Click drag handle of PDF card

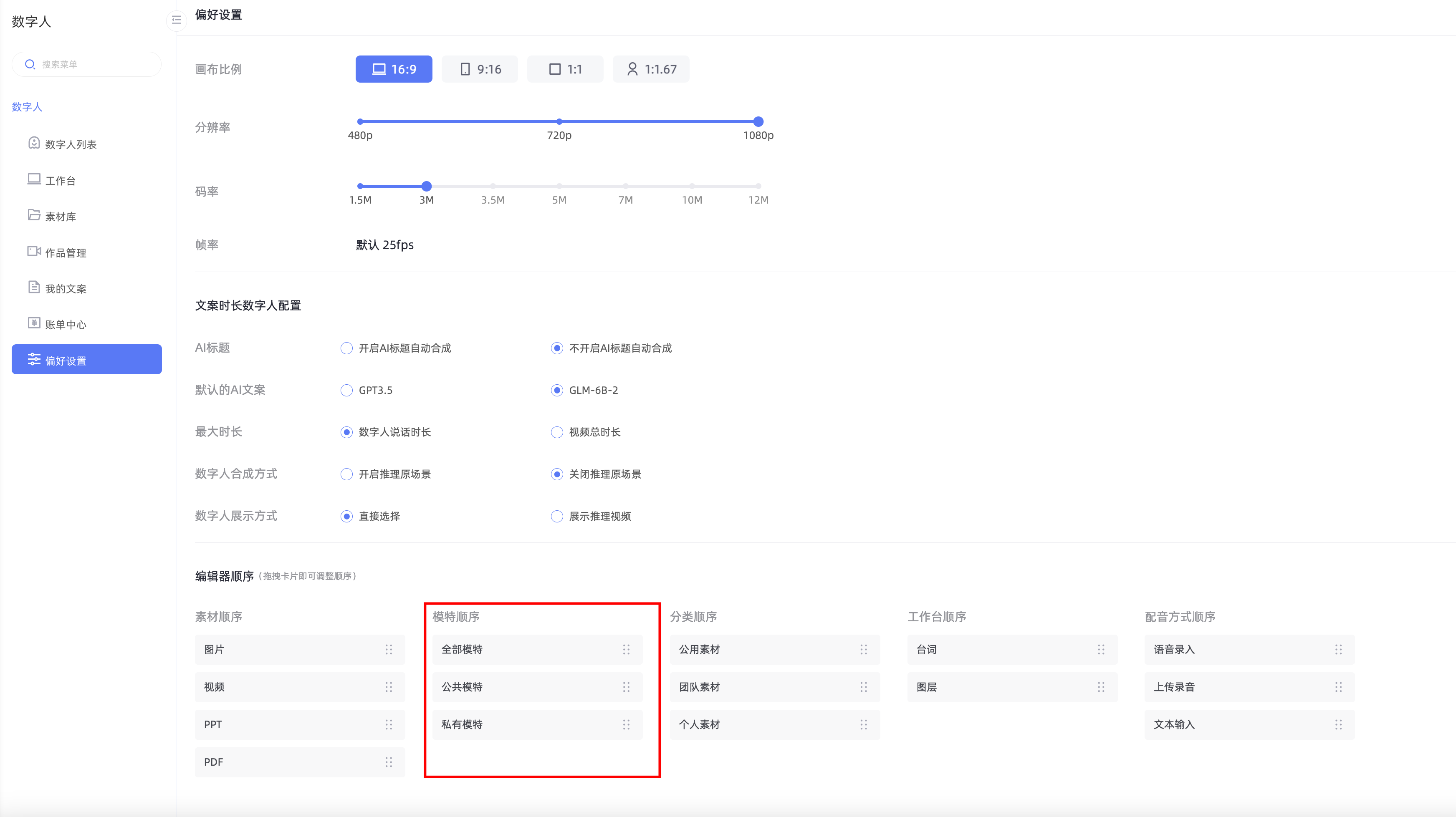tap(389, 762)
